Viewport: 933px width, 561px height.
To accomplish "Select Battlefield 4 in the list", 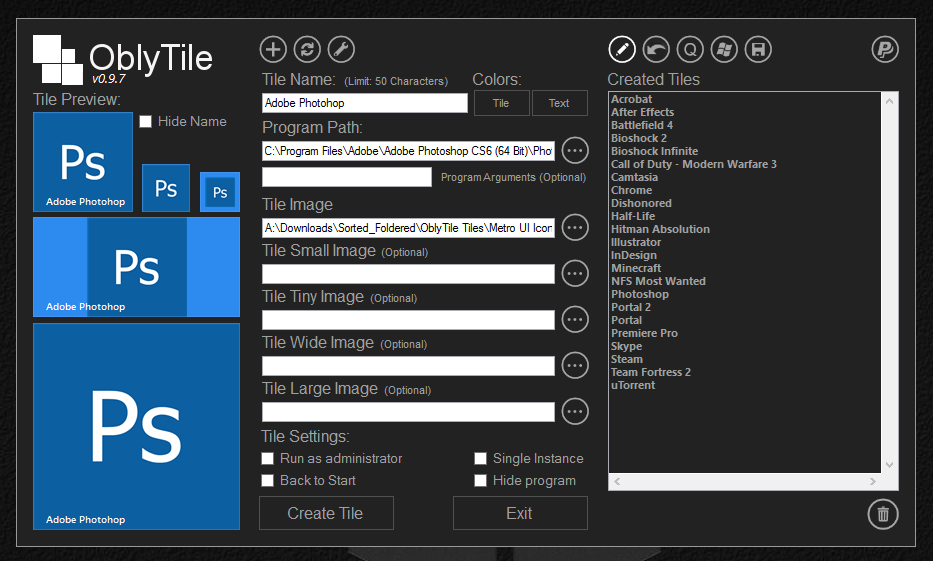I will (x=641, y=126).
